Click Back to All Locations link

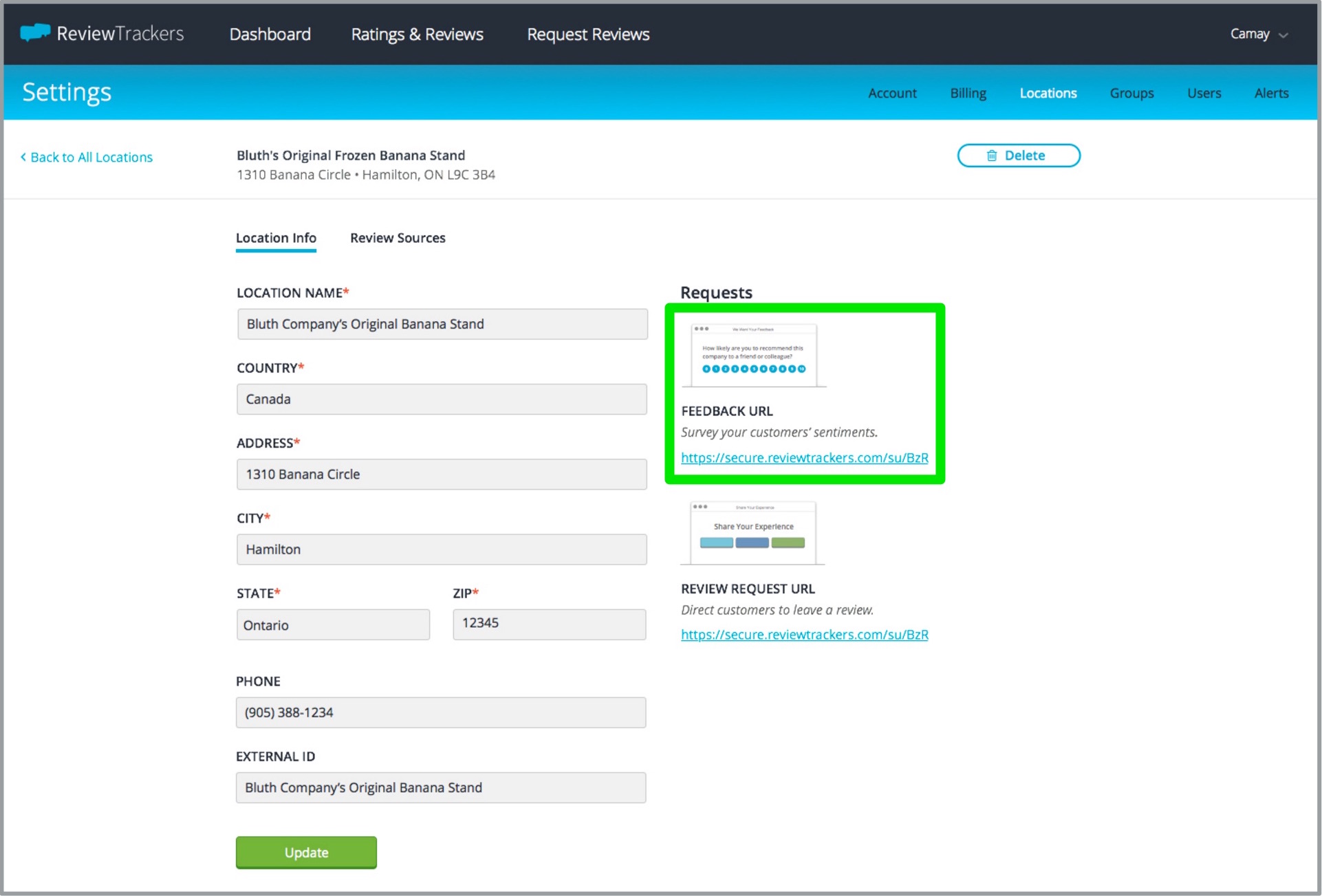pos(86,157)
